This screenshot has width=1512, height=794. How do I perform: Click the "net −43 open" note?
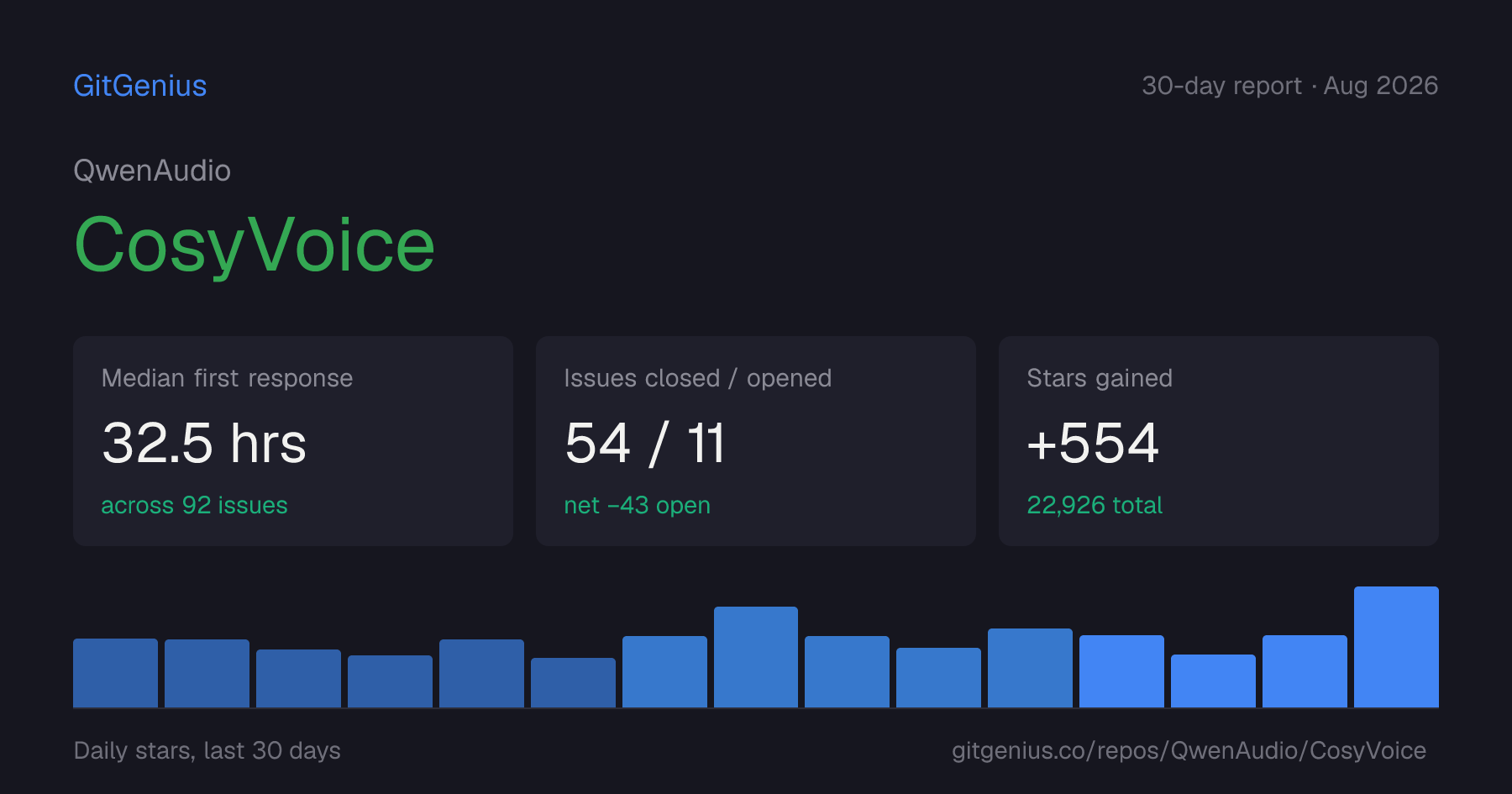coord(637,505)
